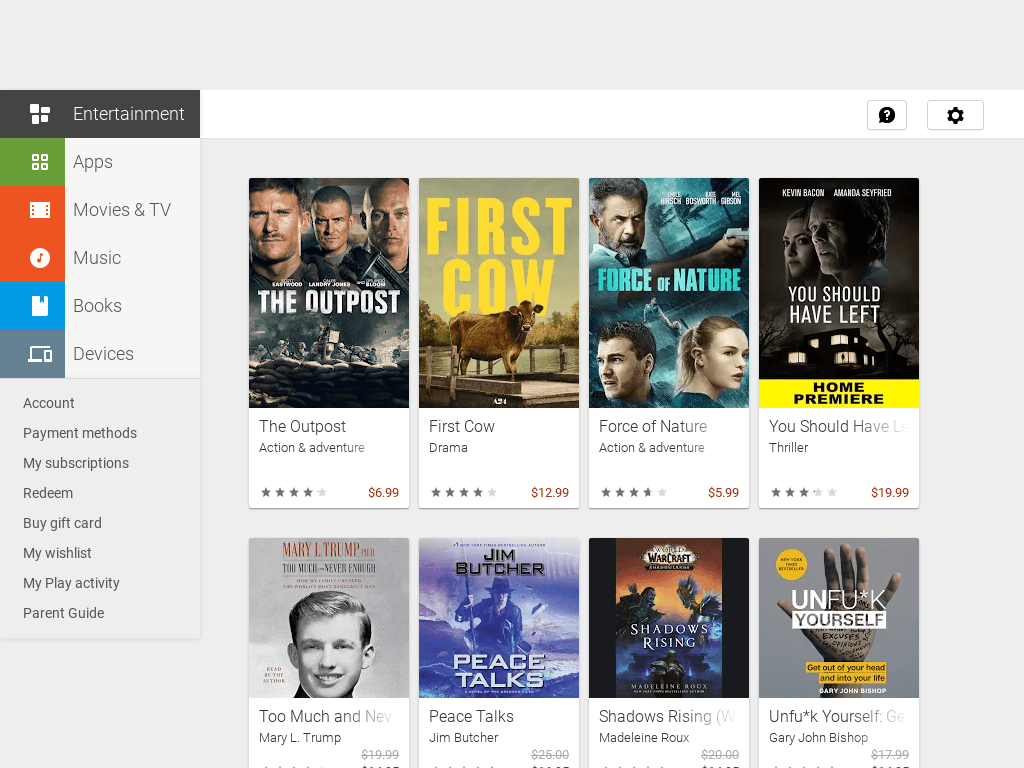
Task: Click the Unfu*k Yourself title text
Action: [837, 716]
